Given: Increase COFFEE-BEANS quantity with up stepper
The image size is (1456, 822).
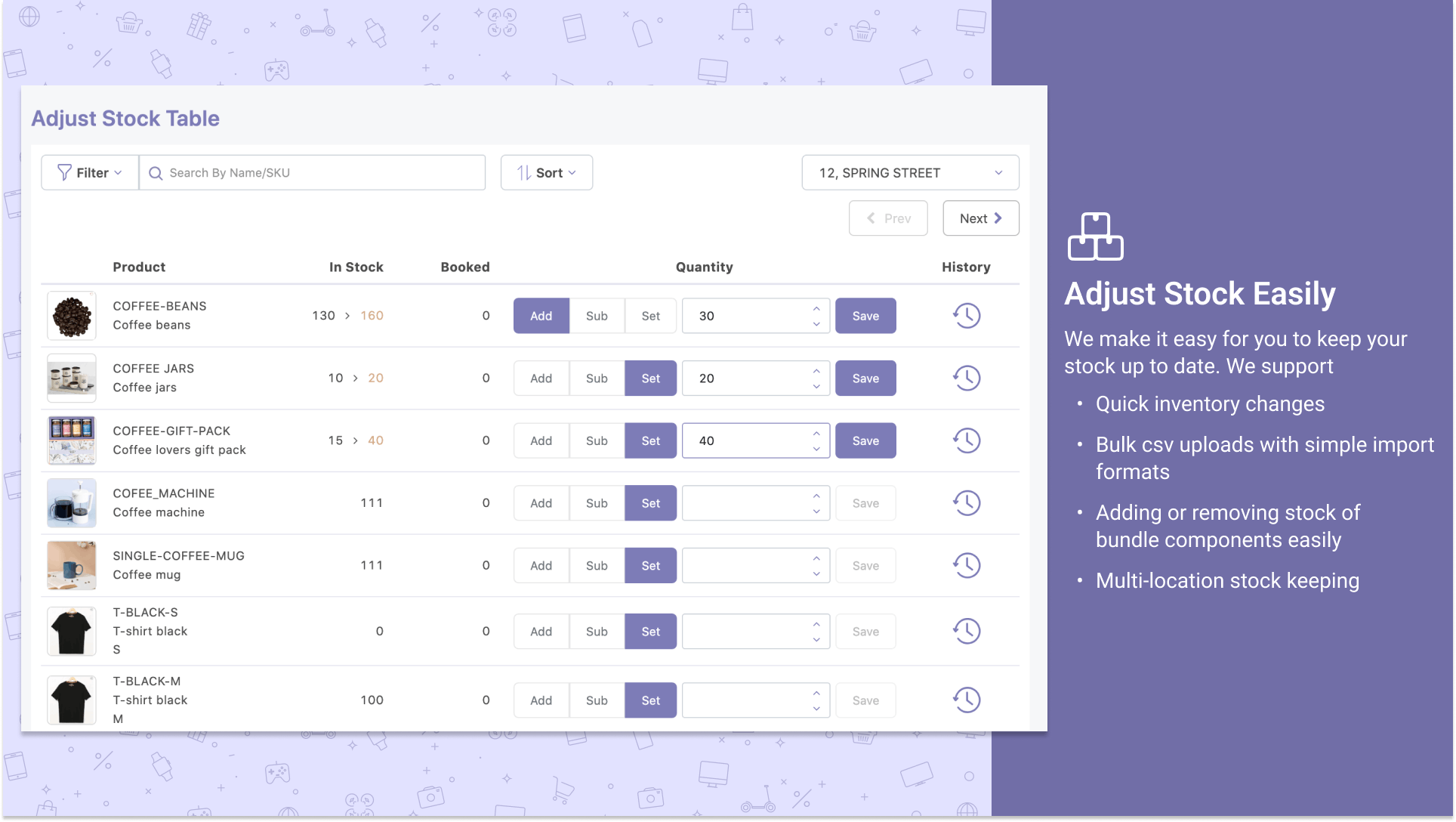Looking at the screenshot, I should 816,308.
